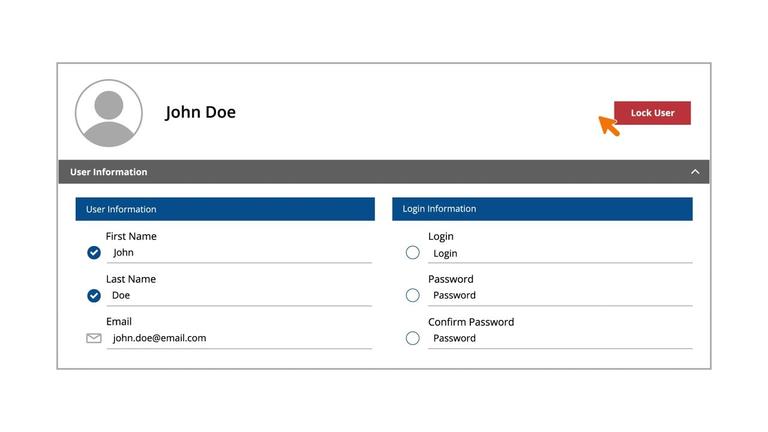Click into the Confirm Password input field
The width and height of the screenshot is (768, 432).
[x=560, y=339]
